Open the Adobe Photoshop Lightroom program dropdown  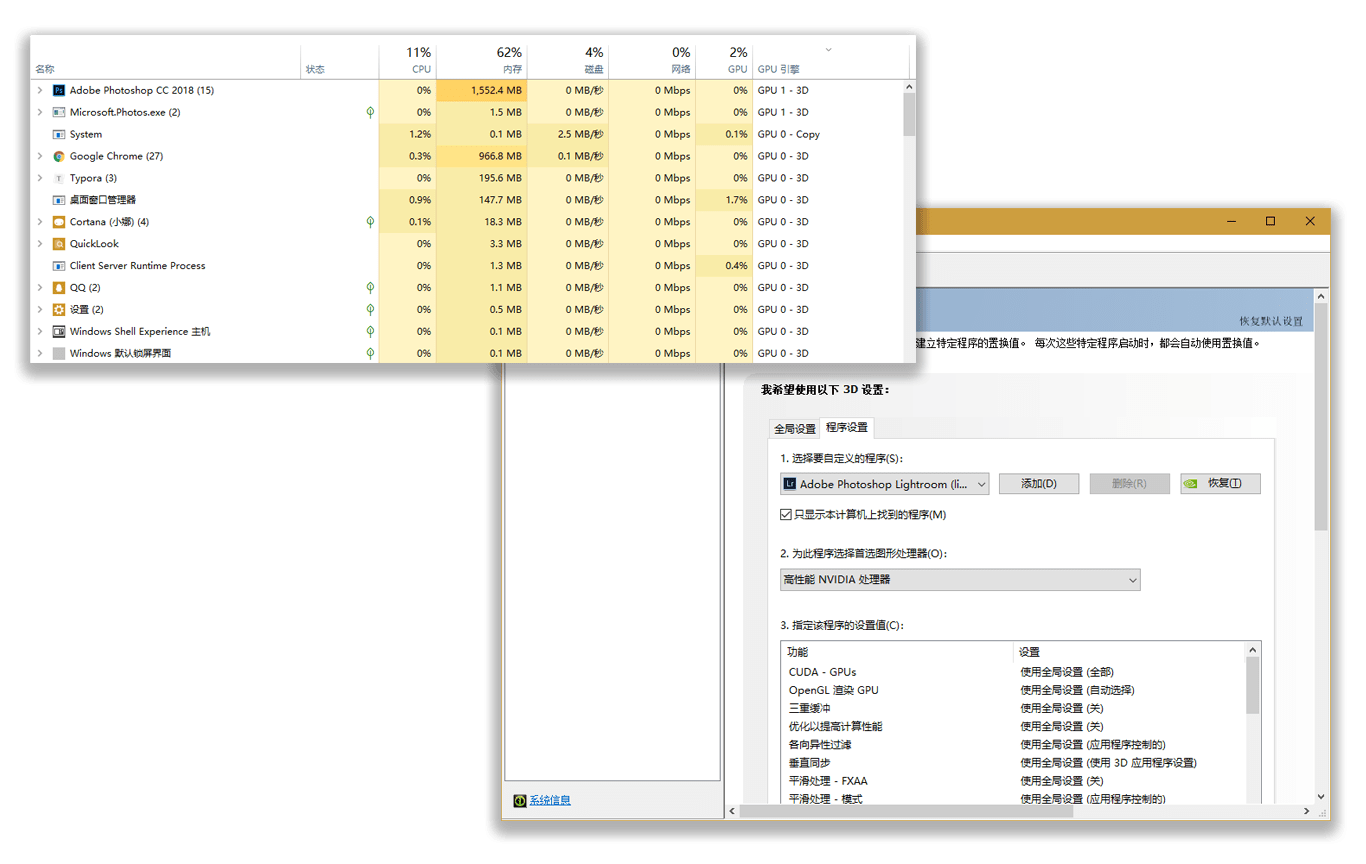[885, 484]
